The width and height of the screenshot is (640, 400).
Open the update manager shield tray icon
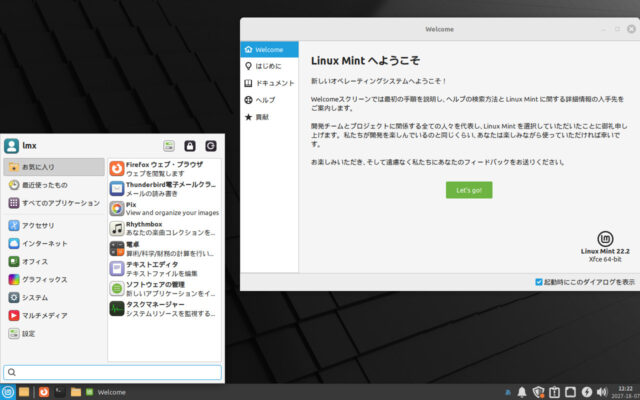click(538, 391)
